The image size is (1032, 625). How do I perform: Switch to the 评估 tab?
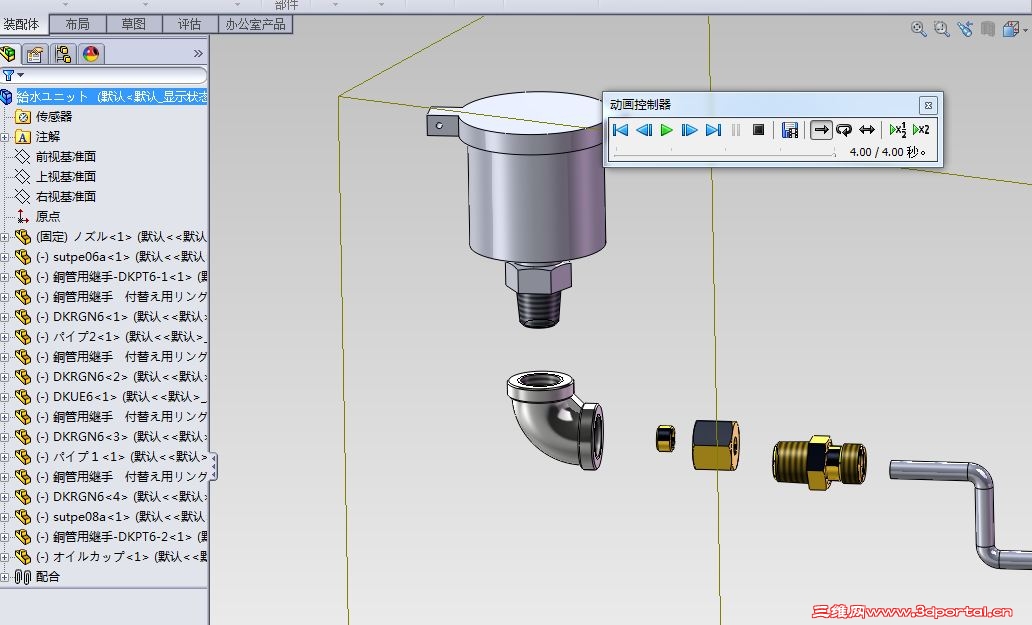pyautogui.click(x=189, y=24)
